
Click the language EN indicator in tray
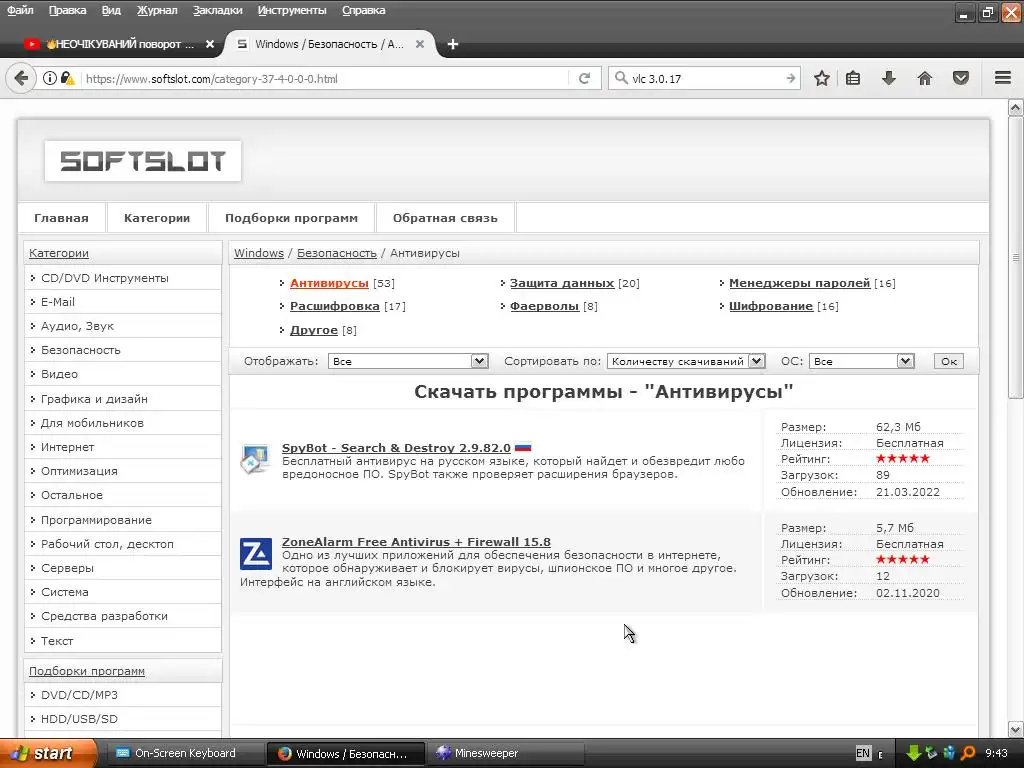pos(863,754)
